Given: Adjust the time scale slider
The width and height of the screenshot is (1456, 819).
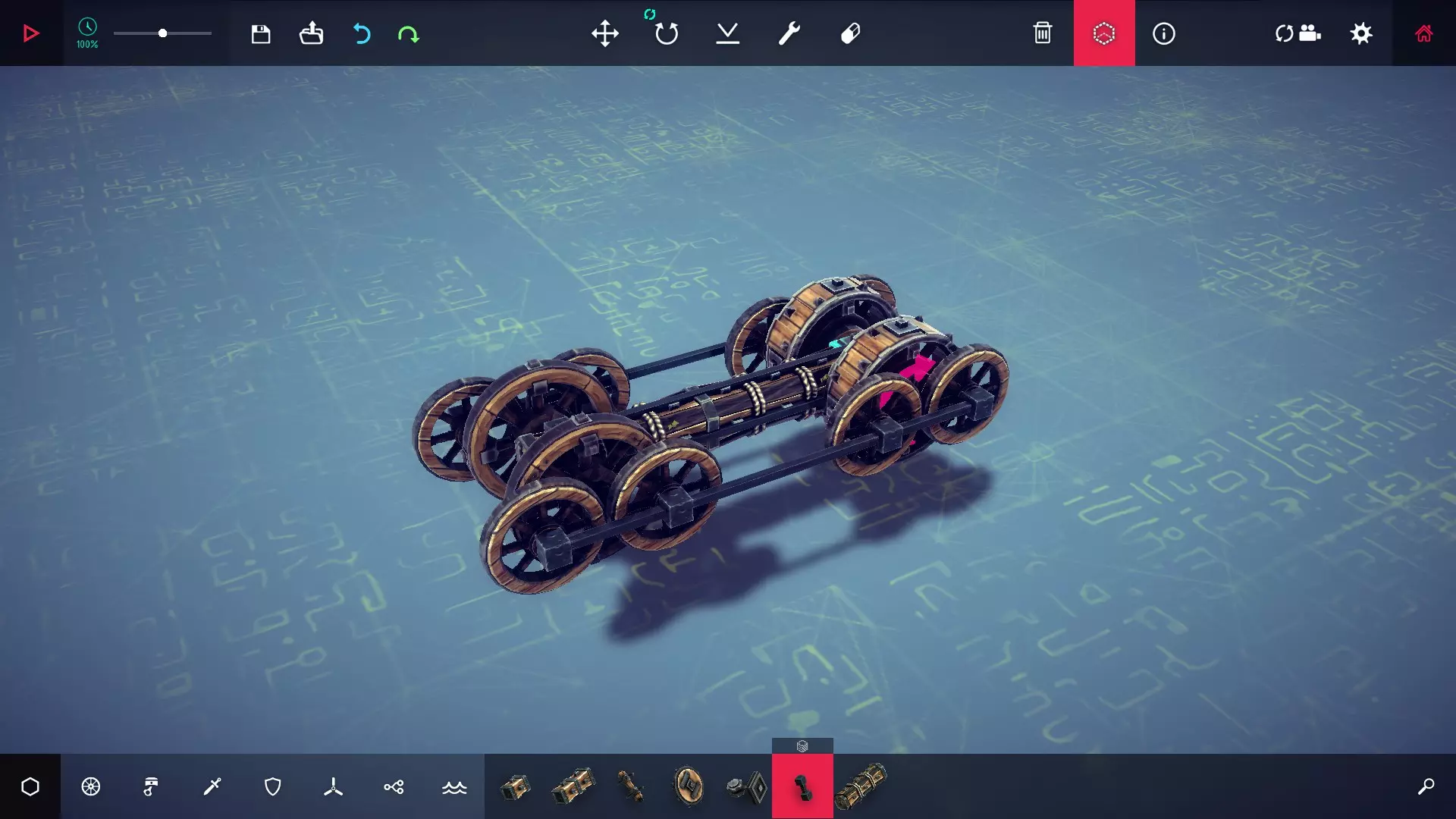Looking at the screenshot, I should point(162,33).
